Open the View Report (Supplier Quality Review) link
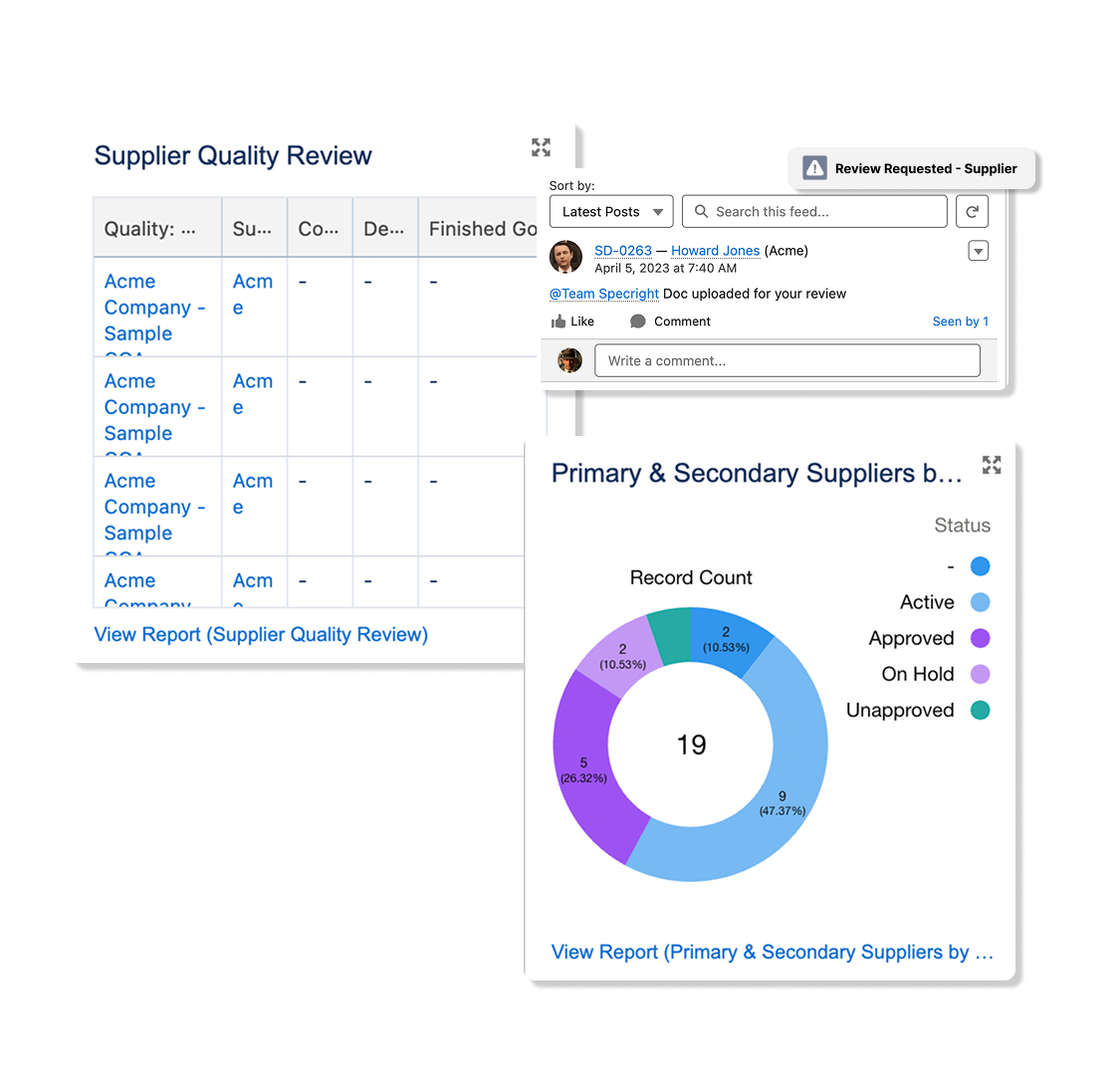The width and height of the screenshot is (1120, 1075). click(261, 634)
